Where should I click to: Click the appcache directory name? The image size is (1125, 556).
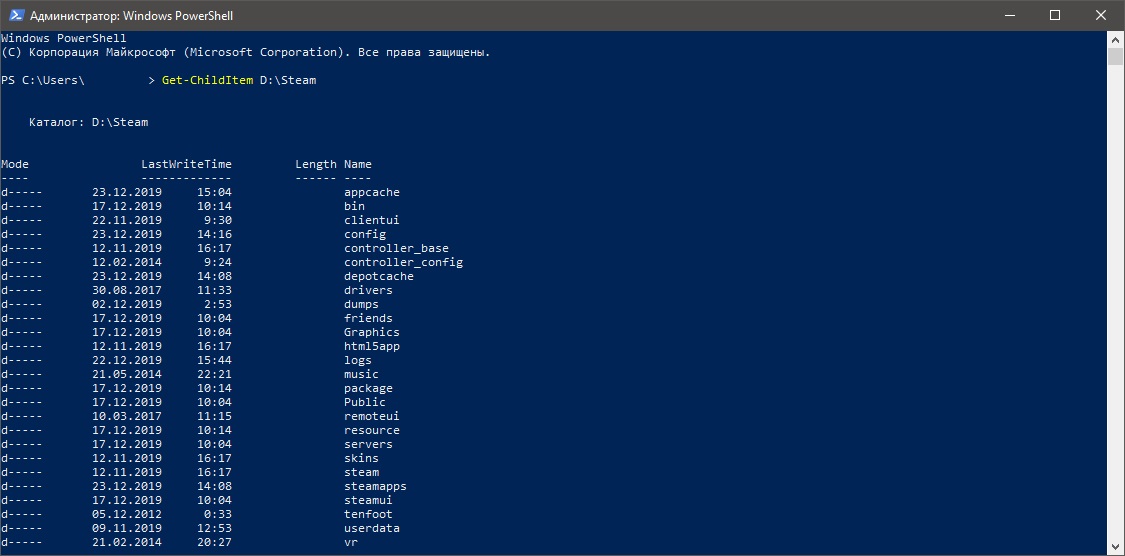coord(372,192)
